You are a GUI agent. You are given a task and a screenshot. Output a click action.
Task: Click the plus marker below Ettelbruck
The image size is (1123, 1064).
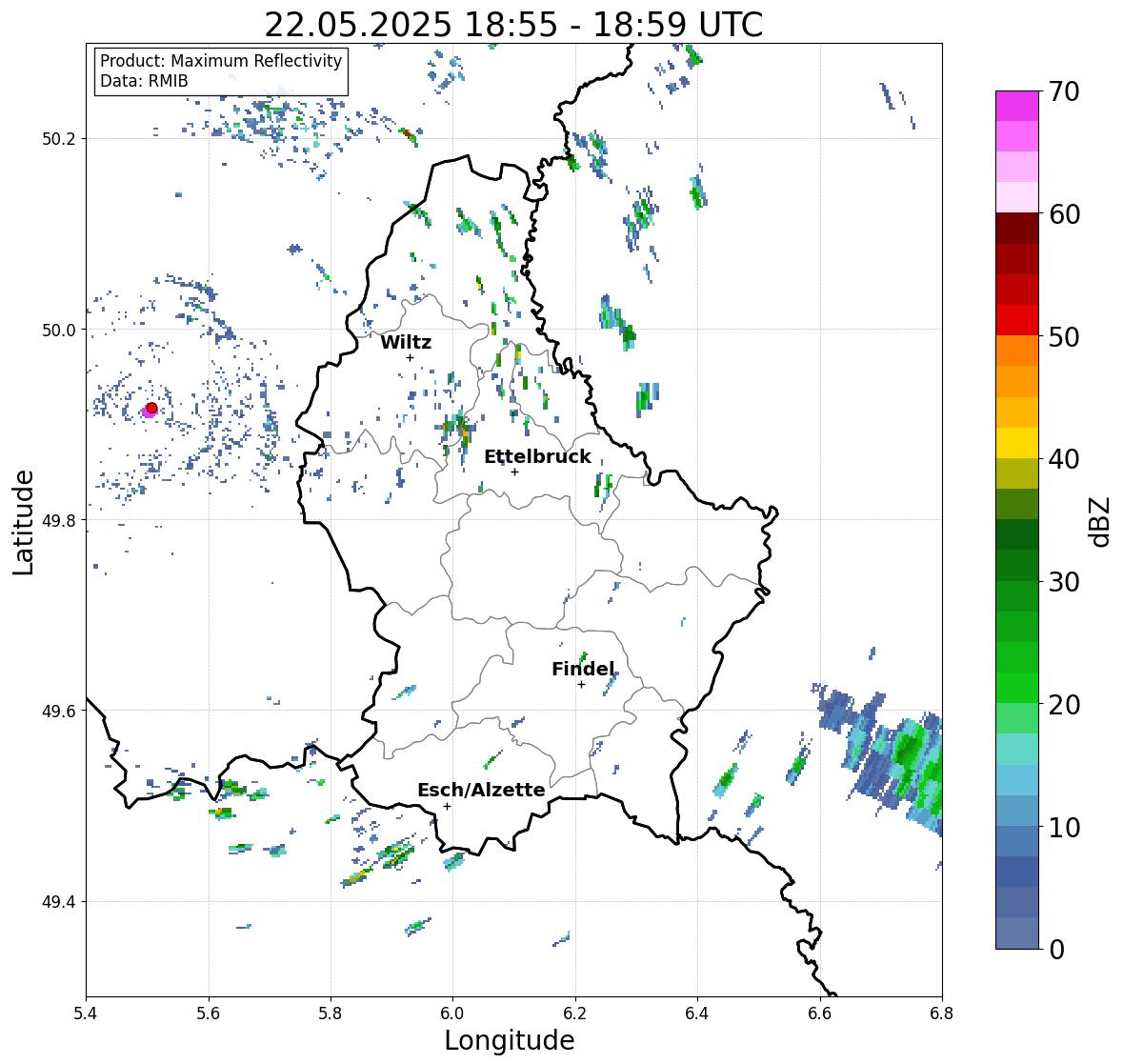[514, 472]
